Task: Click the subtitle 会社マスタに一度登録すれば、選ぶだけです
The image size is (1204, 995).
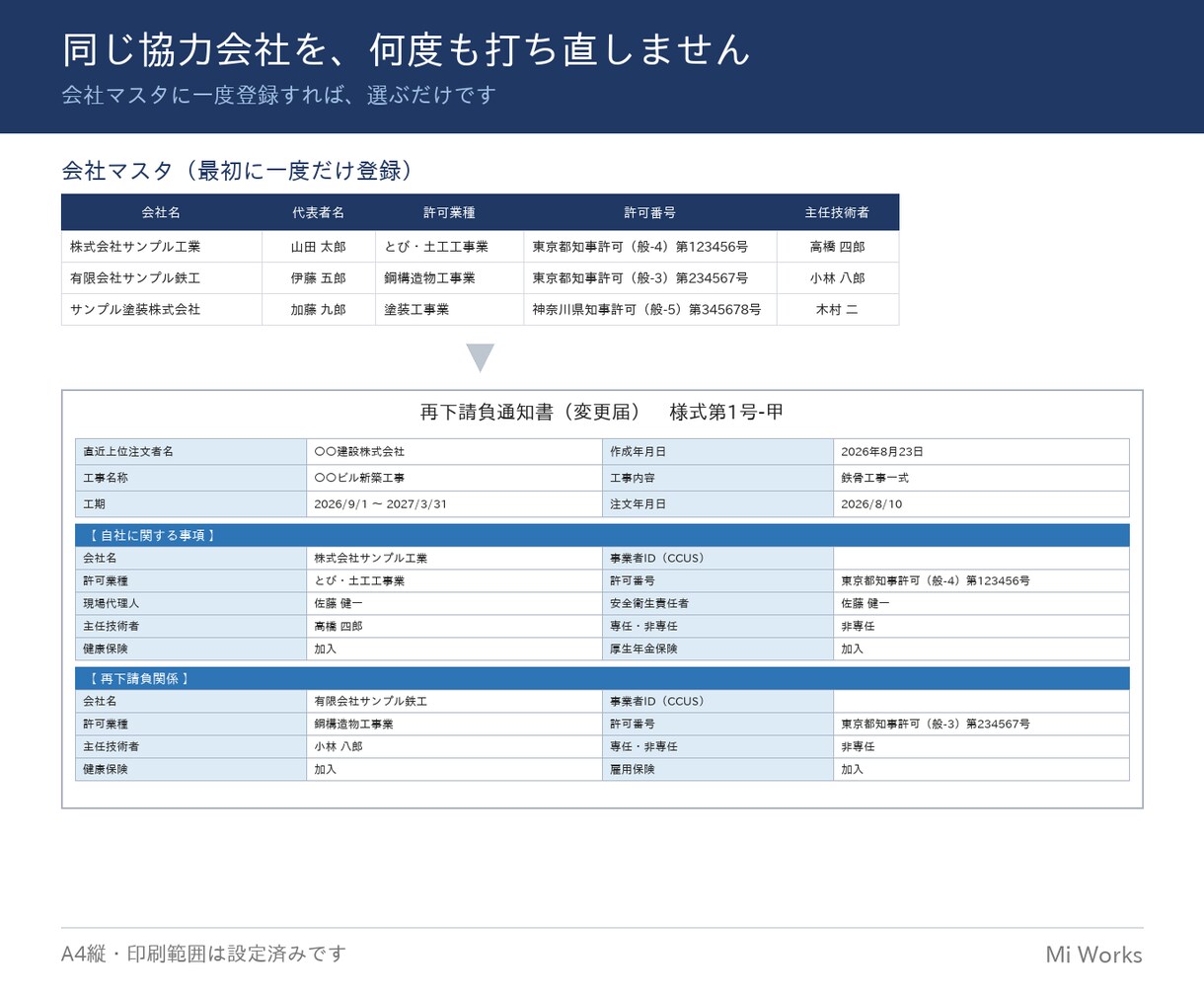Action: point(279,95)
